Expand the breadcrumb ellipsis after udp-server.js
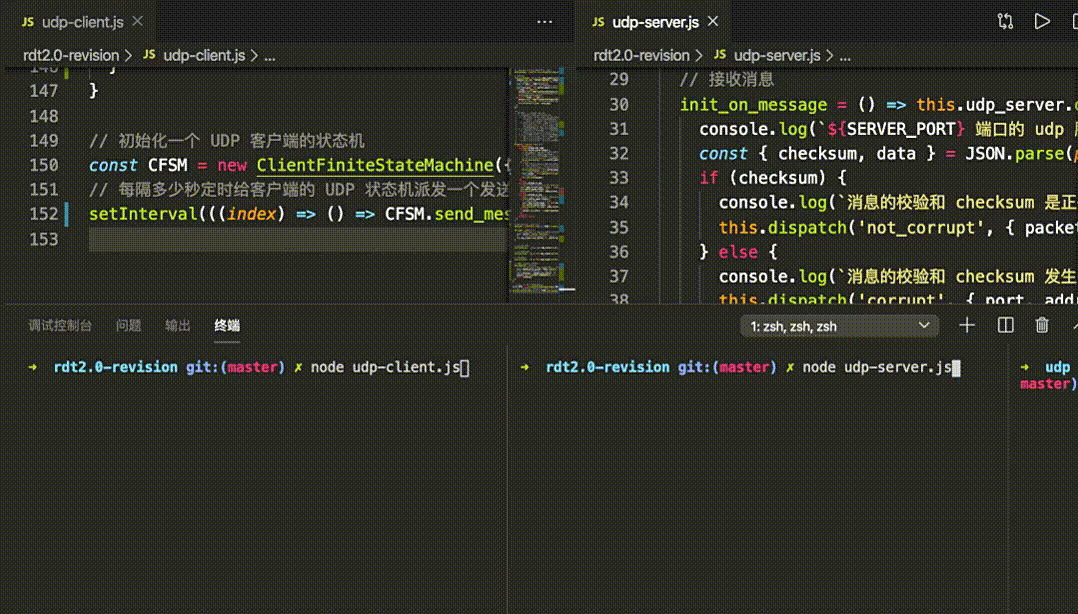 coord(846,55)
